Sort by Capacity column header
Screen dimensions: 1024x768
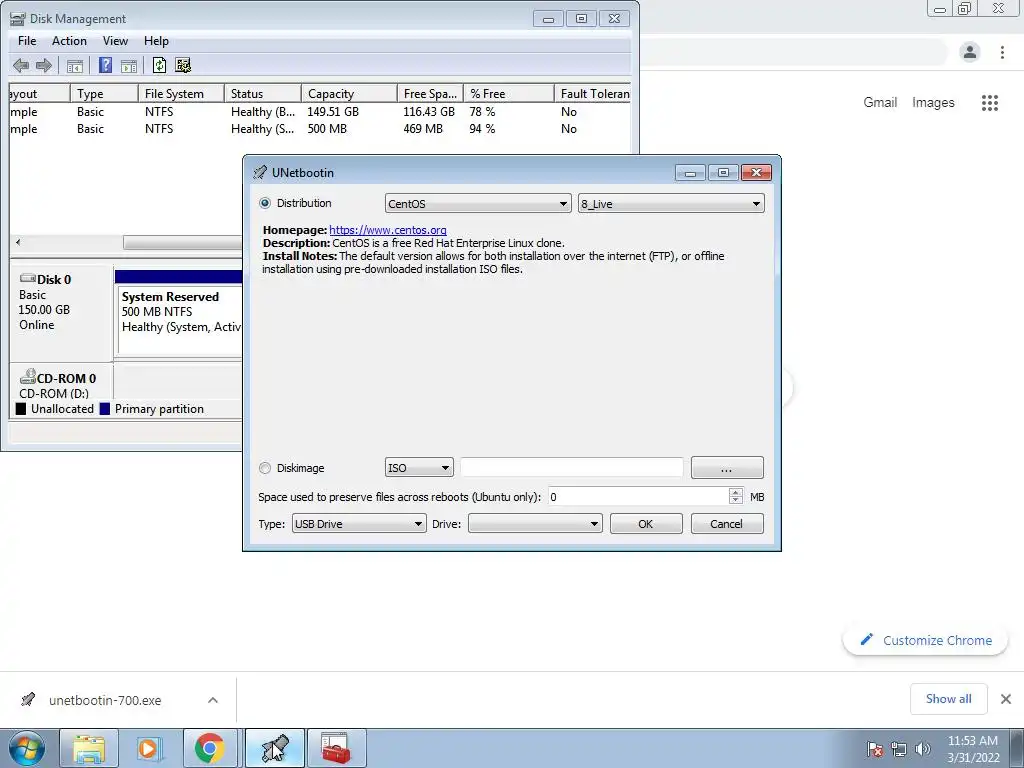[x=349, y=93]
